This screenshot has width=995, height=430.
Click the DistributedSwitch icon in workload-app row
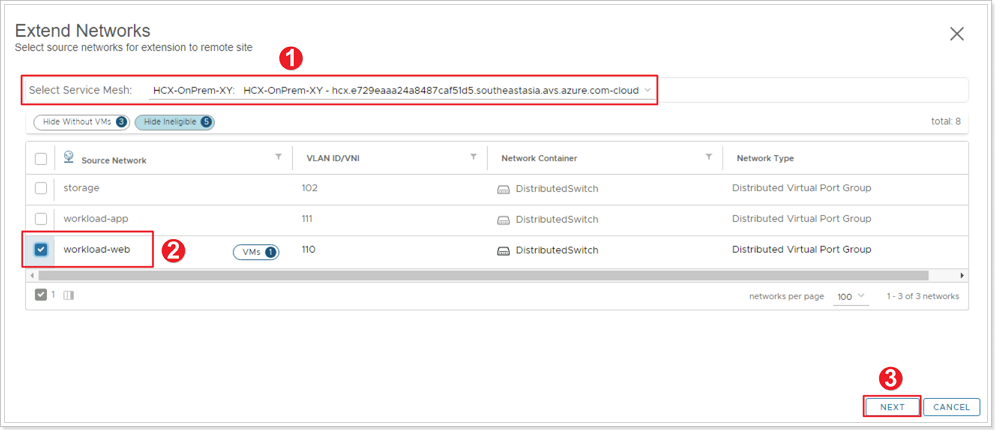coord(503,219)
